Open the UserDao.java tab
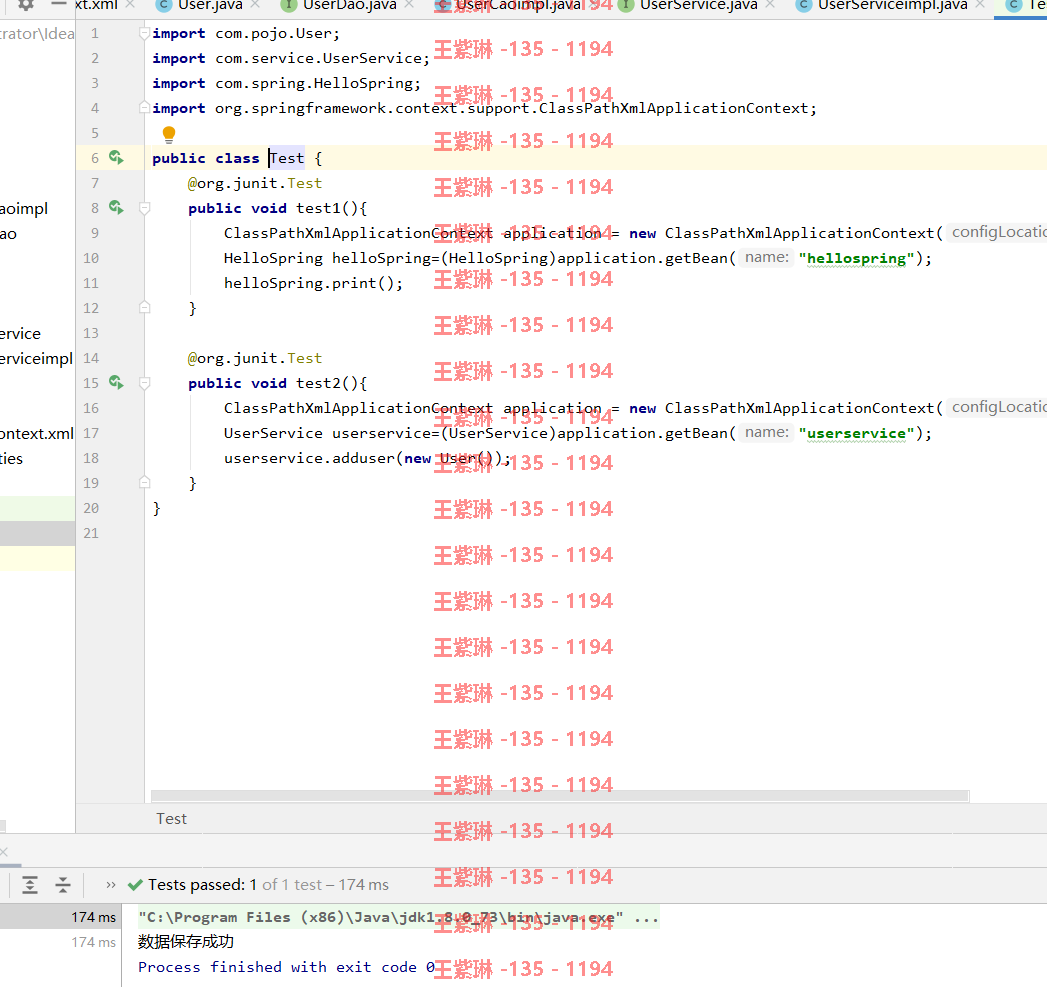The width and height of the screenshot is (1047, 987). pos(349,5)
